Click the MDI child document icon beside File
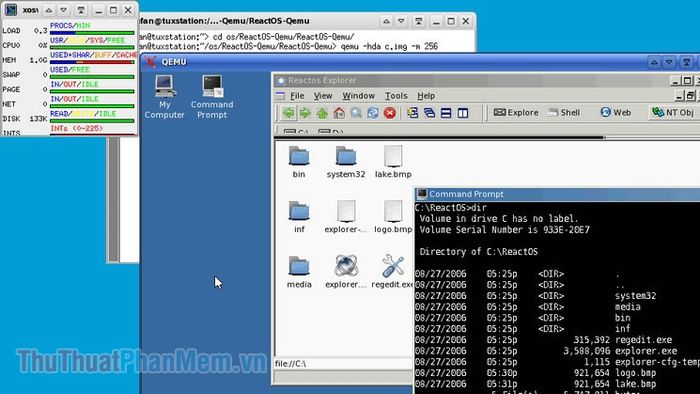Image resolution: width=700 pixels, height=394 pixels. (x=280, y=95)
